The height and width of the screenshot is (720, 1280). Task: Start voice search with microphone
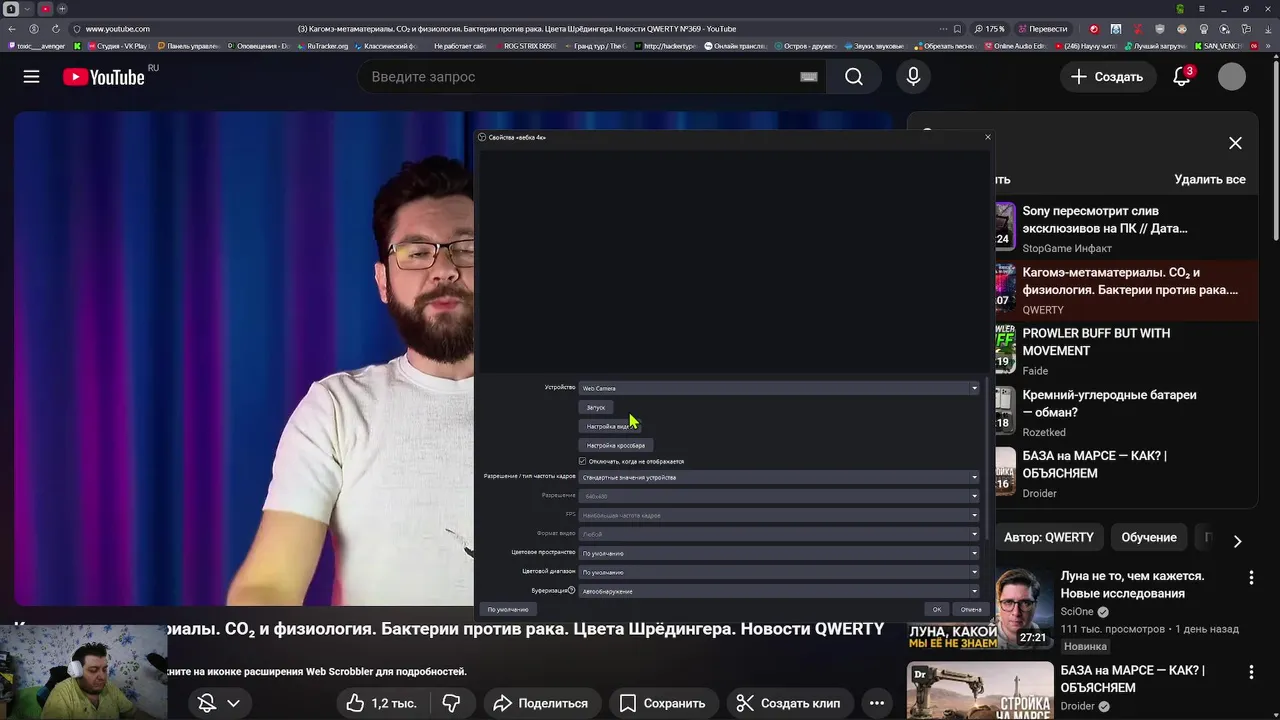913,77
